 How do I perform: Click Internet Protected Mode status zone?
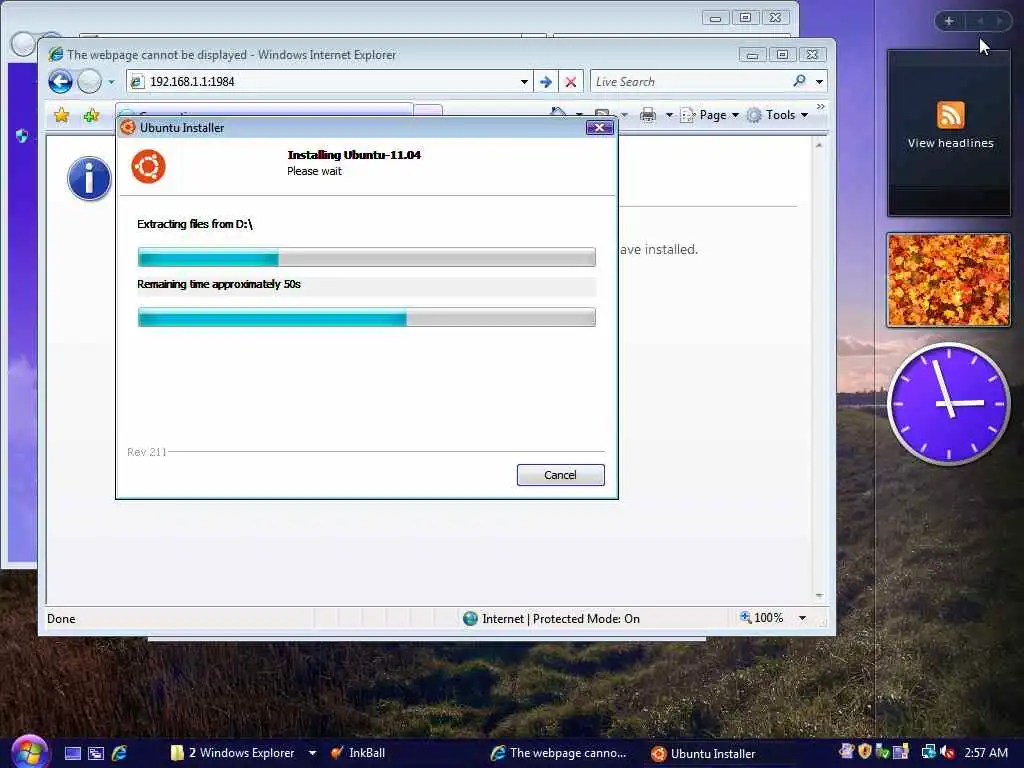coord(551,618)
